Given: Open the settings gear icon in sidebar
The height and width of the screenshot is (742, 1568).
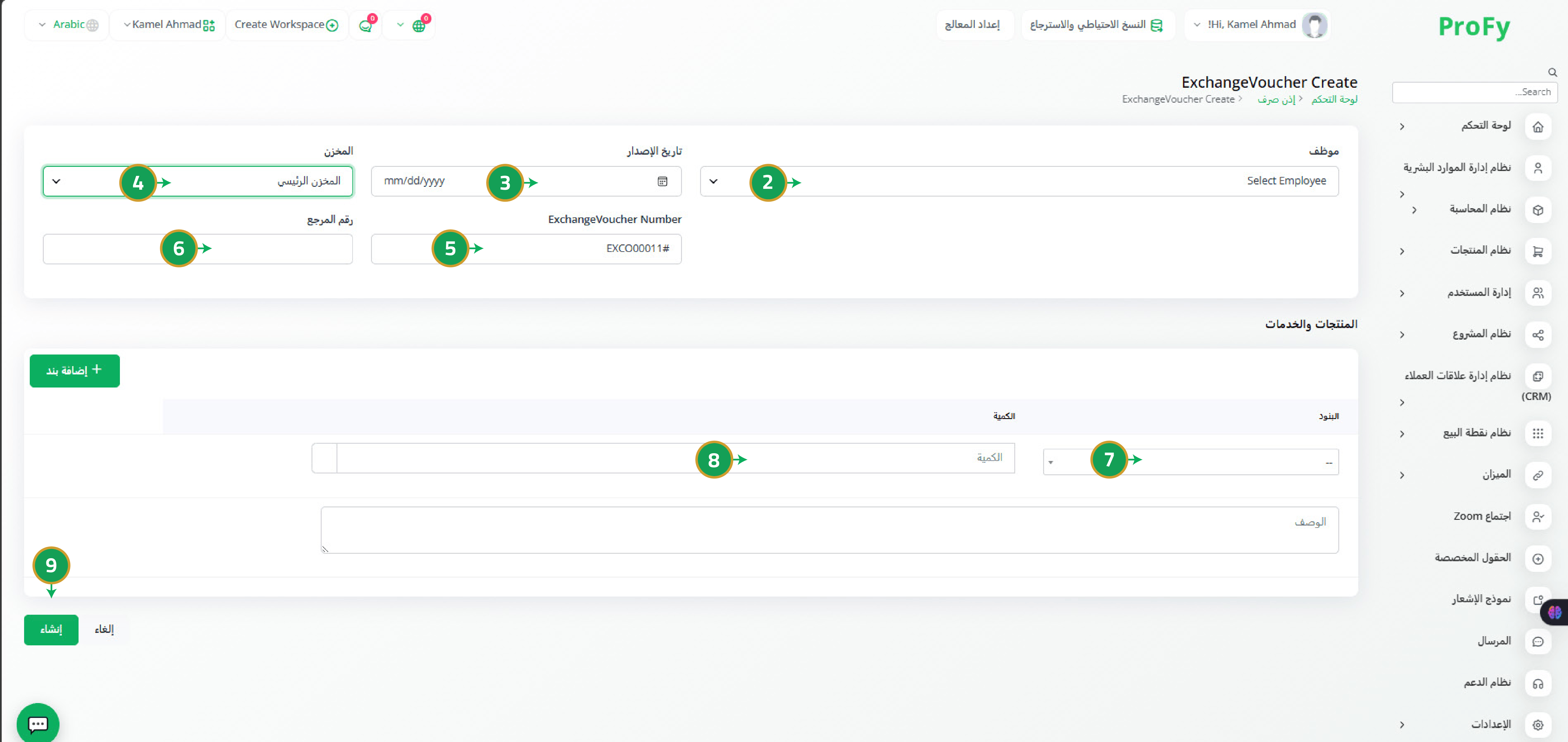Looking at the screenshot, I should (x=1538, y=724).
